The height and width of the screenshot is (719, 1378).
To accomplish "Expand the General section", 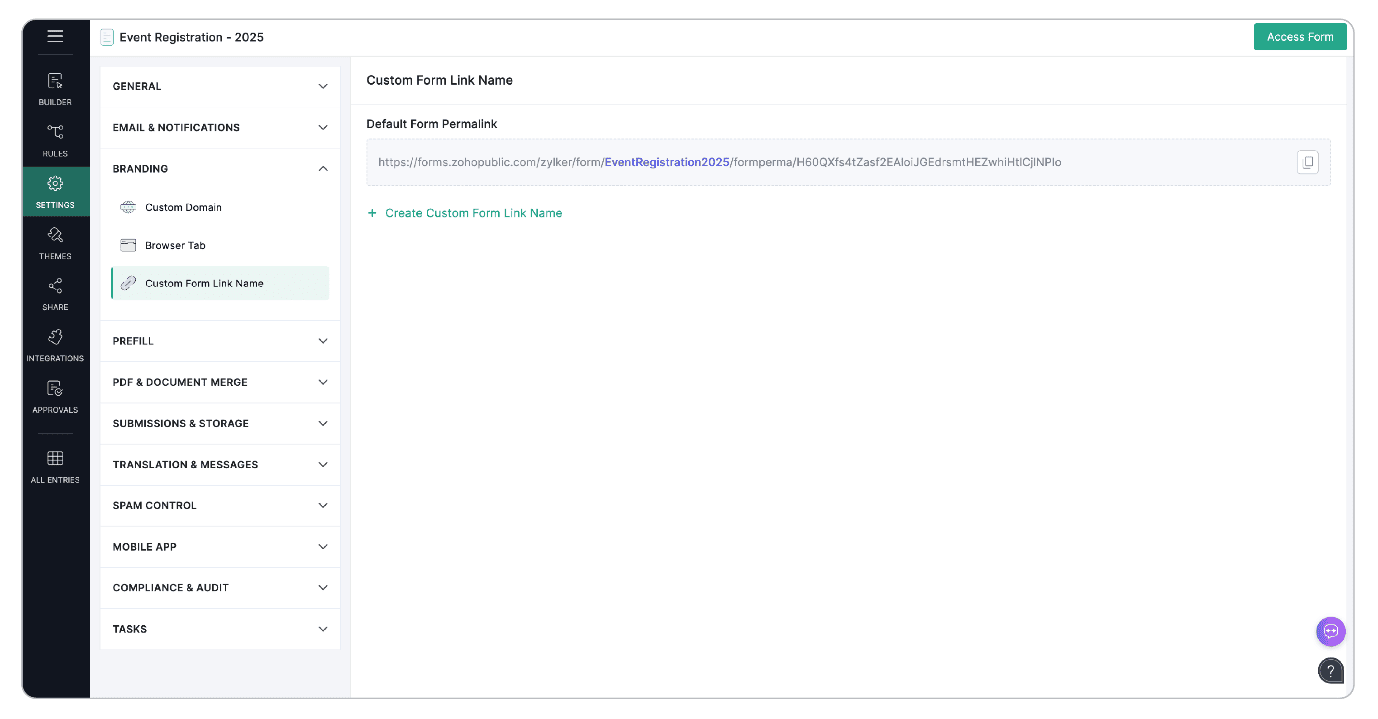I will pos(220,86).
